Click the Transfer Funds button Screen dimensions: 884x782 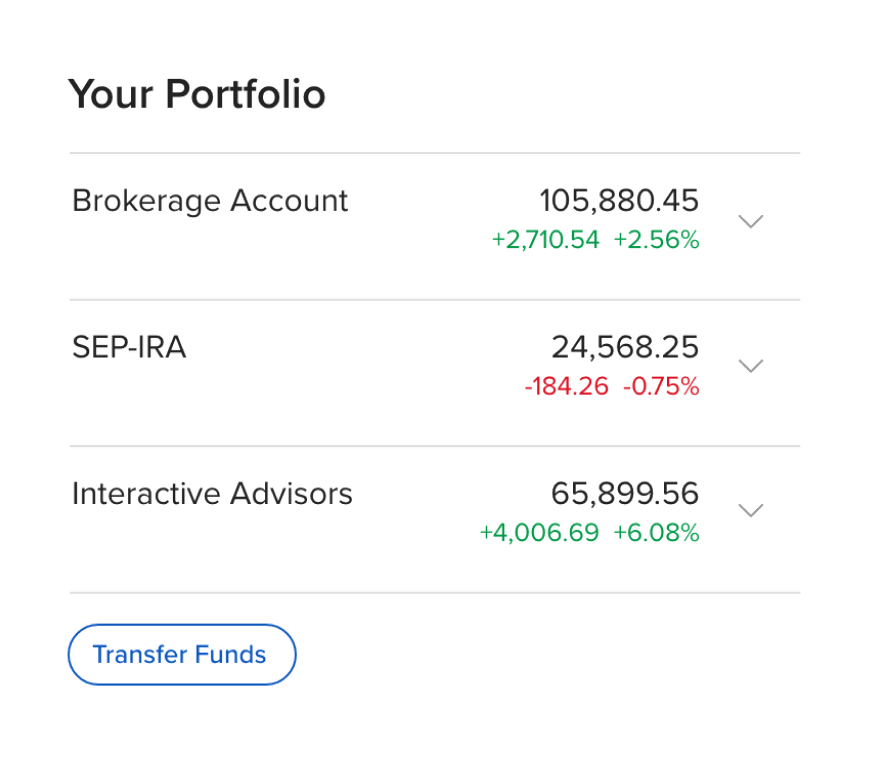coord(181,654)
